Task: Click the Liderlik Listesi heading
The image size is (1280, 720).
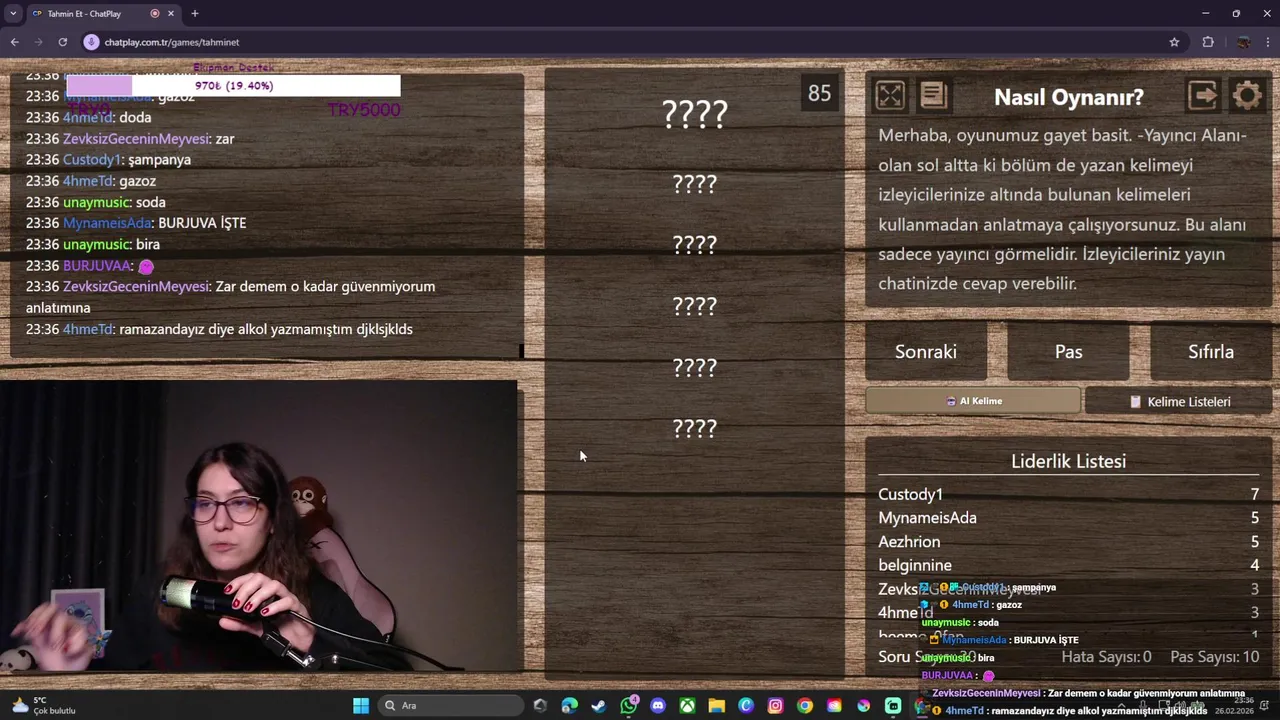Action: pos(1068,461)
